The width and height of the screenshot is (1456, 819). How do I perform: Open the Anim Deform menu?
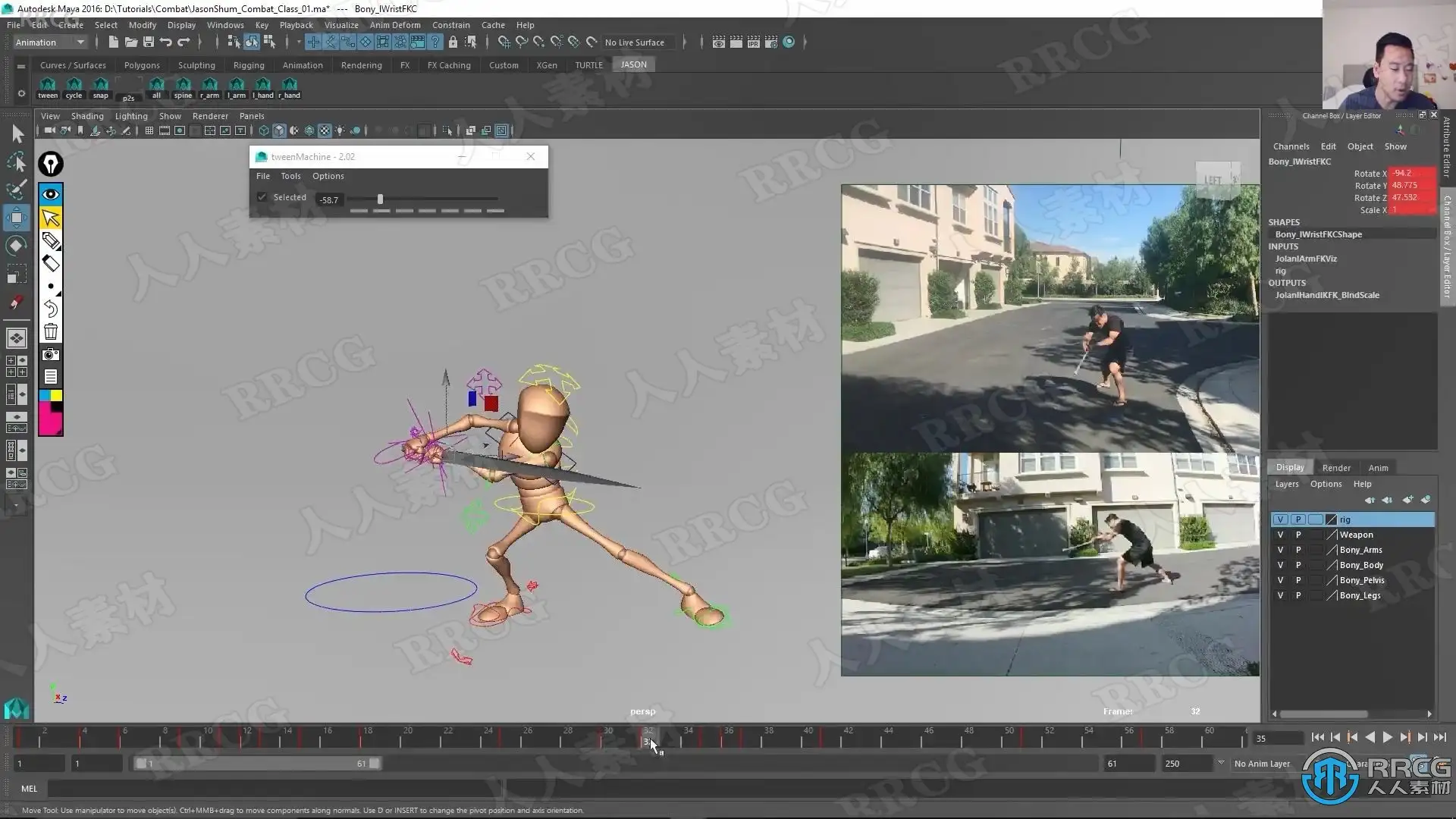394,25
